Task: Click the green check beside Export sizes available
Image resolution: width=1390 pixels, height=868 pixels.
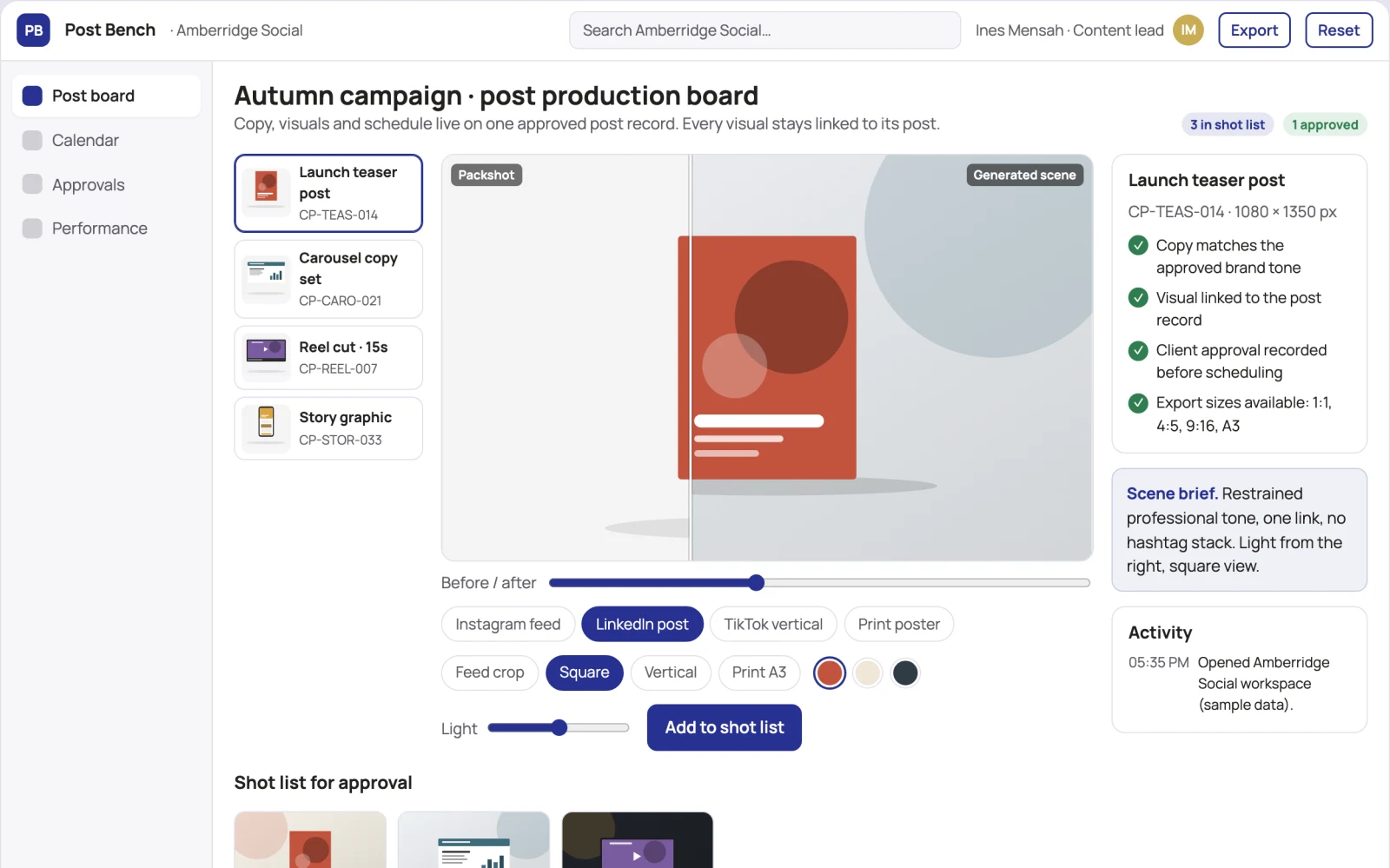Action: (x=1138, y=403)
